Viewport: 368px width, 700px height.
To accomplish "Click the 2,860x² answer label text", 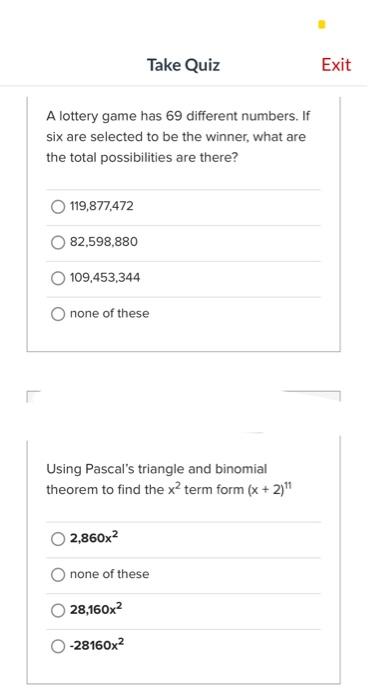I will point(94,538).
